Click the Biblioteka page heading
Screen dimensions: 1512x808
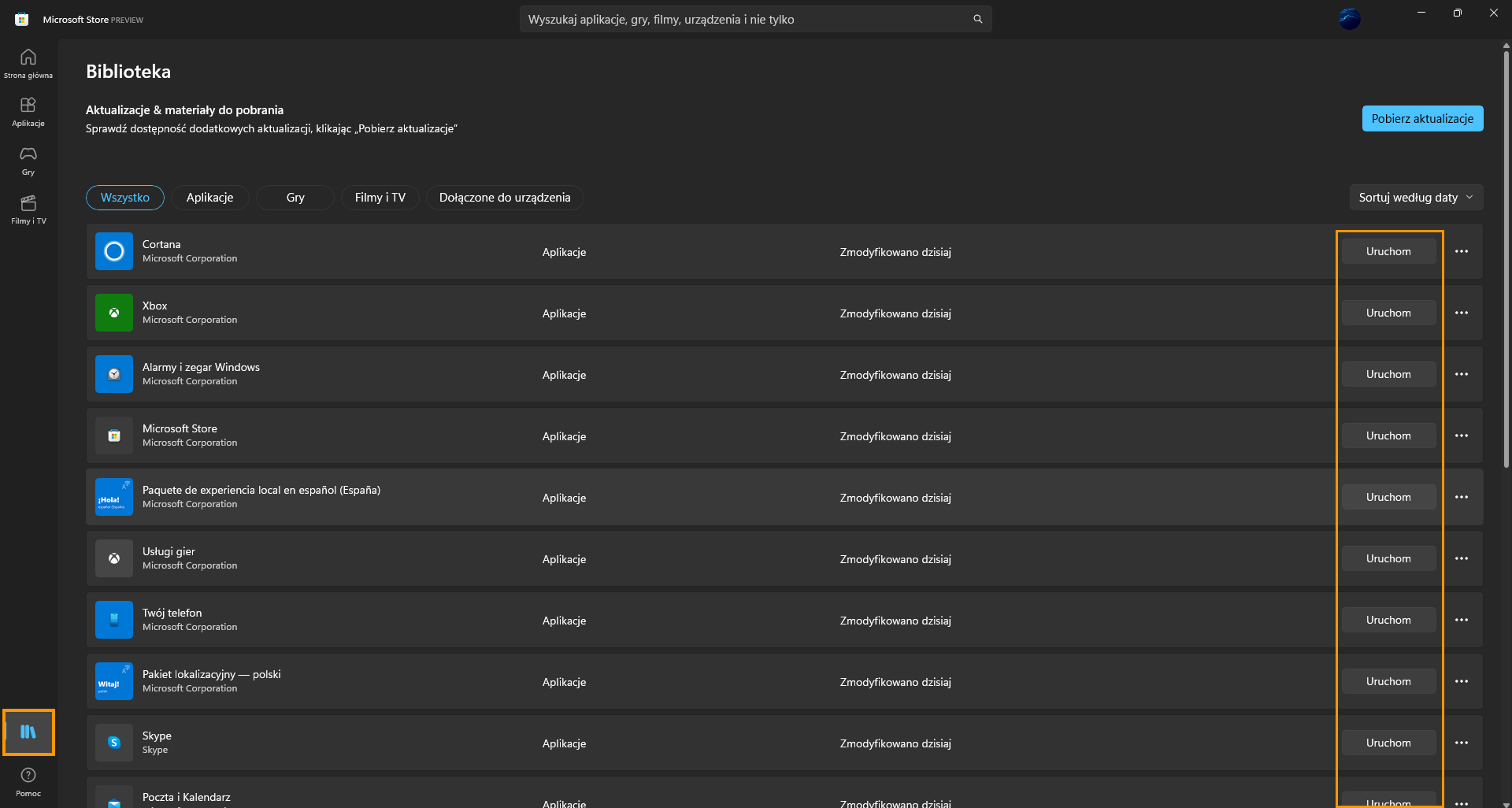click(128, 72)
